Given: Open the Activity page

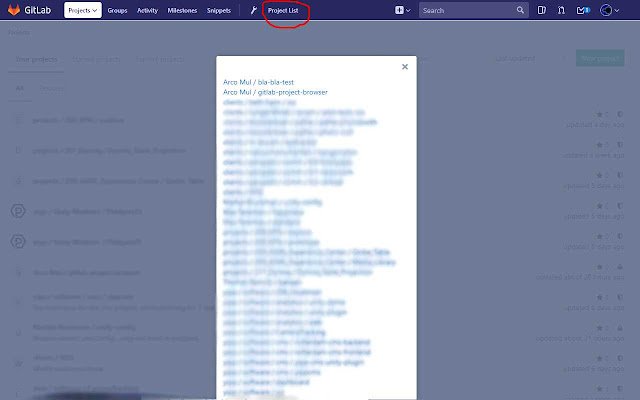Looking at the screenshot, I should [x=147, y=10].
